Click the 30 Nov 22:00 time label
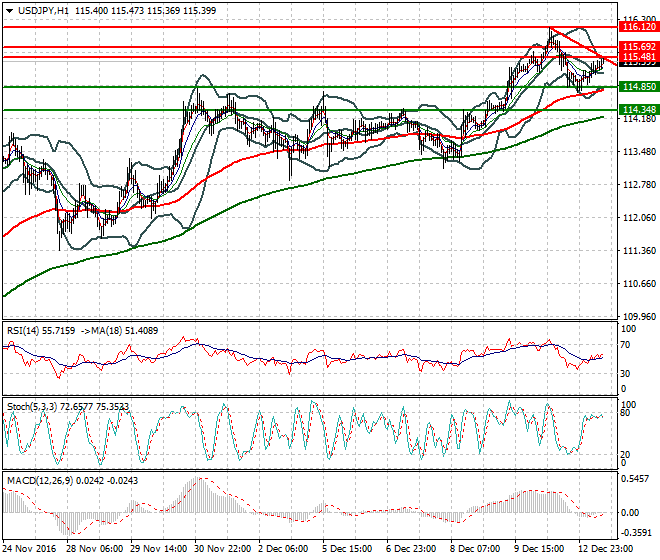 223,549
